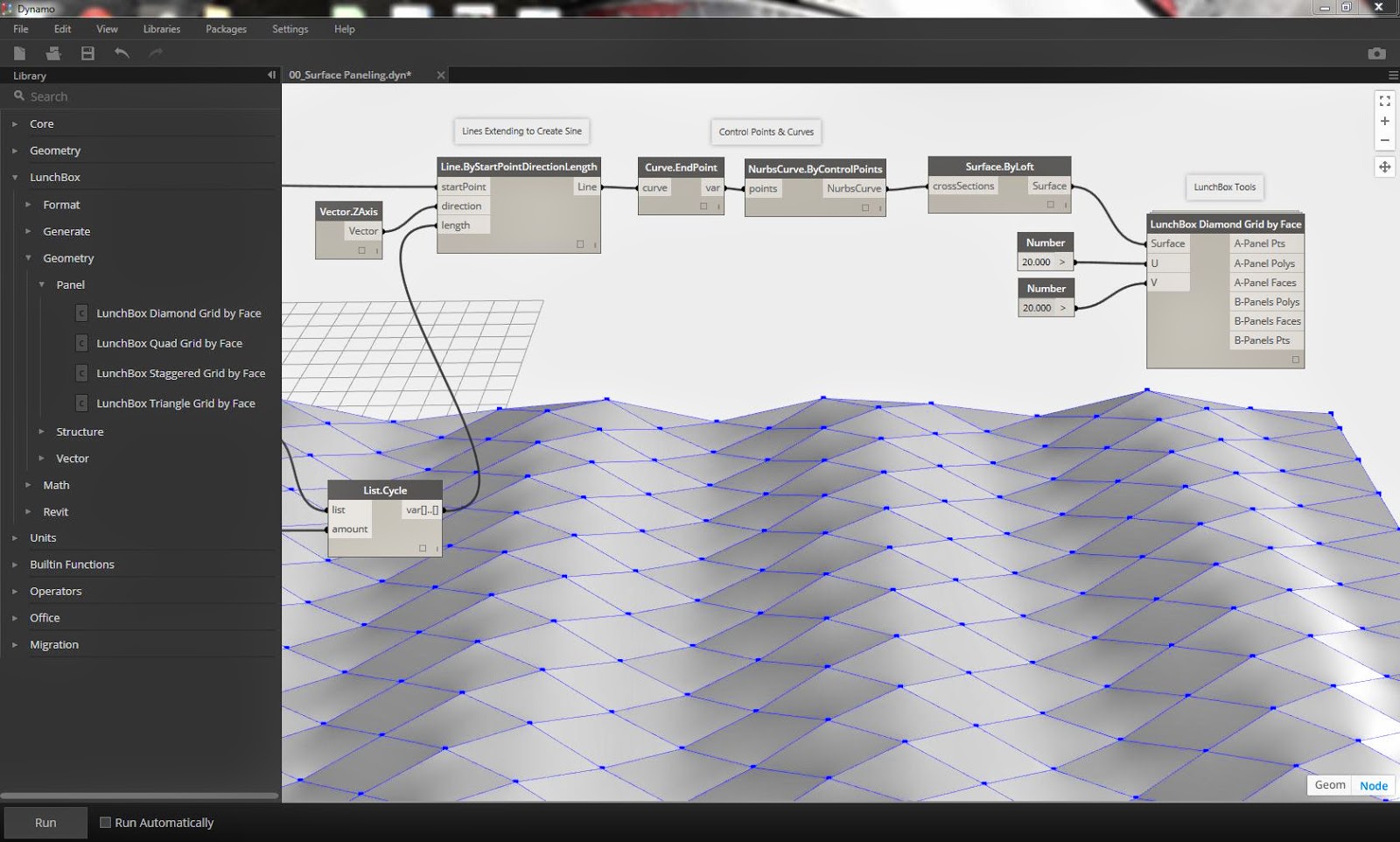1400x842 pixels.
Task: Redo the last action
Action: click(x=156, y=53)
